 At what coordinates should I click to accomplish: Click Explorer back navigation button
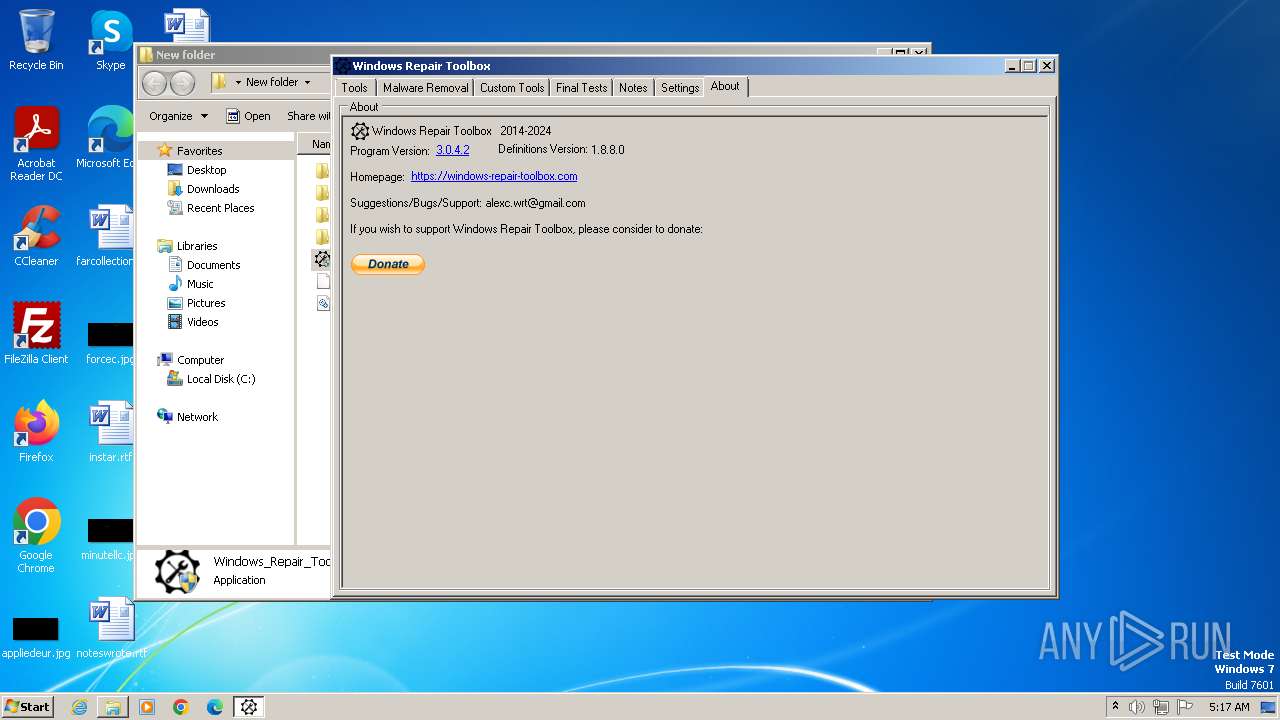click(x=155, y=83)
